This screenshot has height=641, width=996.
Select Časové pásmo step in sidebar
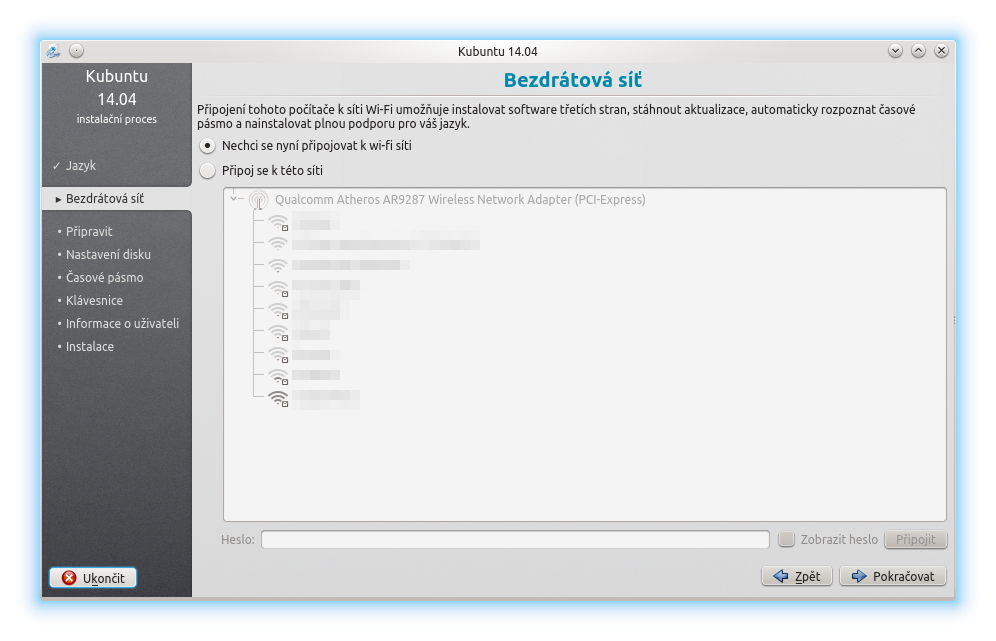[104, 278]
